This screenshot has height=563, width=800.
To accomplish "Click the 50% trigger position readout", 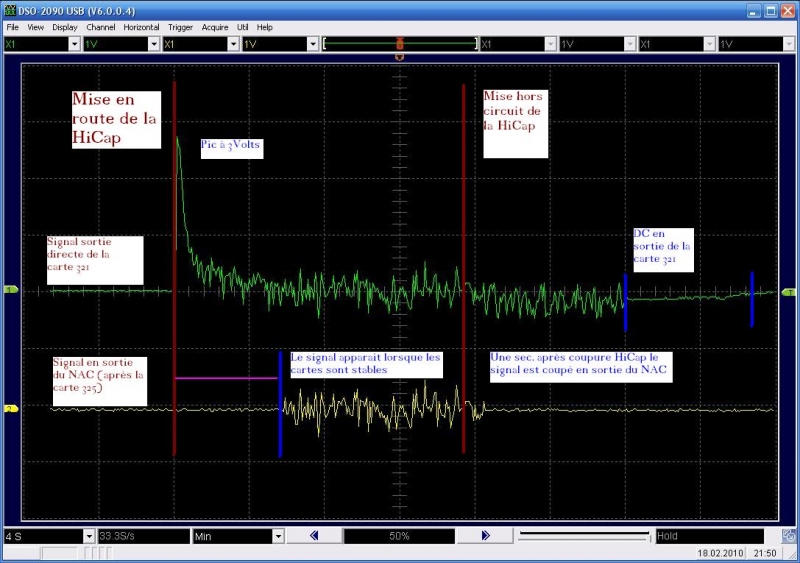I will click(x=399, y=536).
